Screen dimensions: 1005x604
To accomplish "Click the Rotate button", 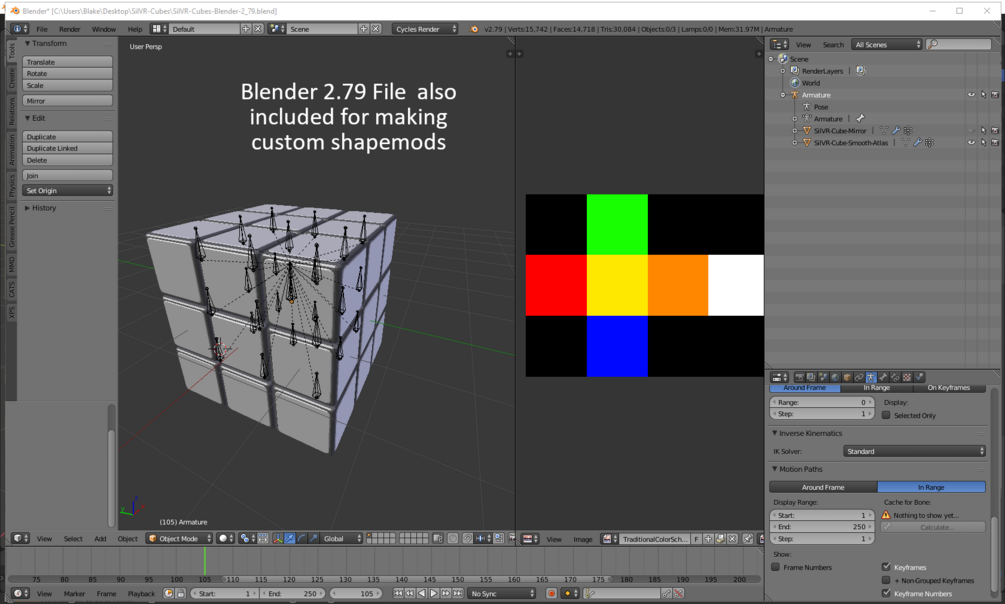I will tap(67, 74).
